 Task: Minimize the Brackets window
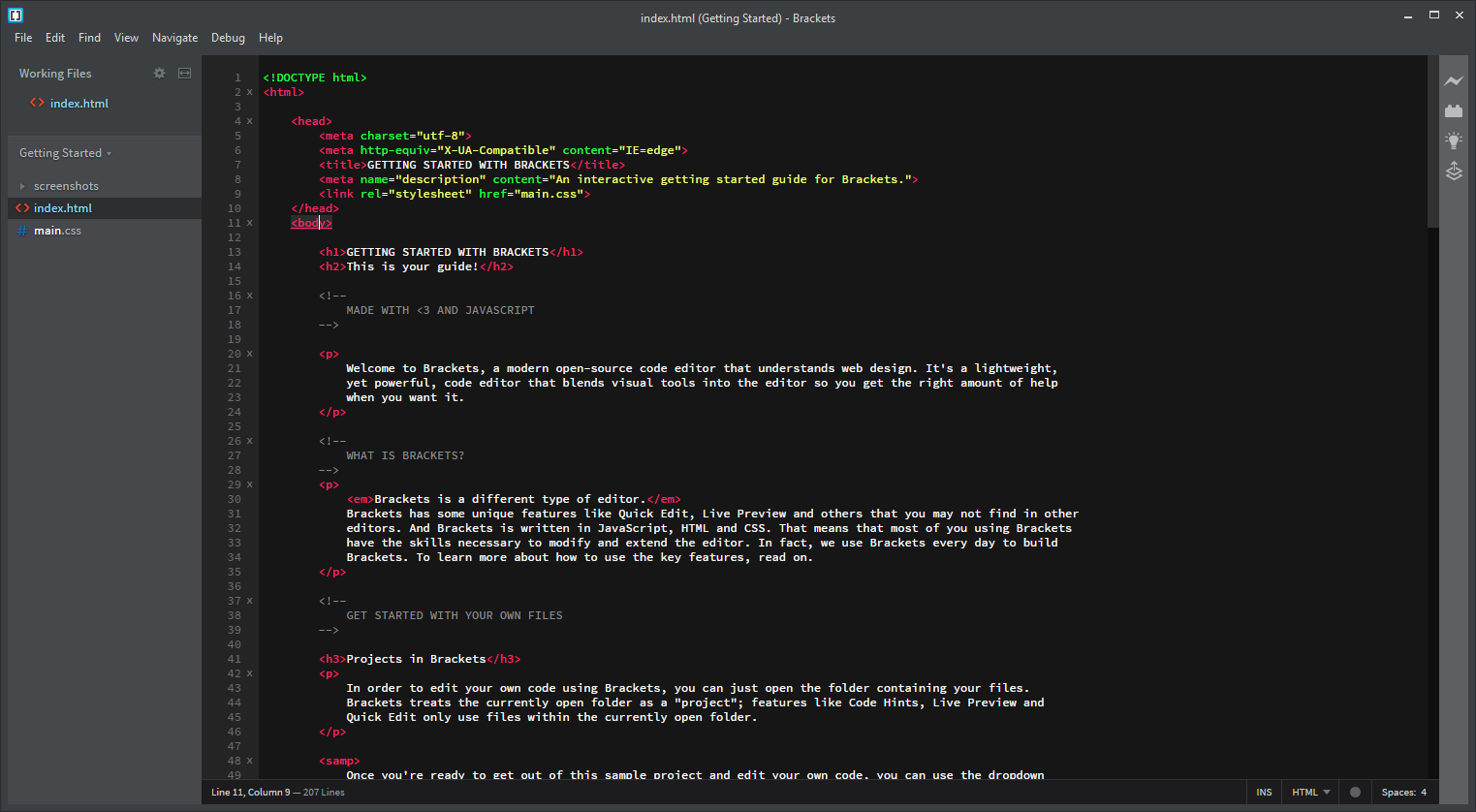click(1408, 16)
